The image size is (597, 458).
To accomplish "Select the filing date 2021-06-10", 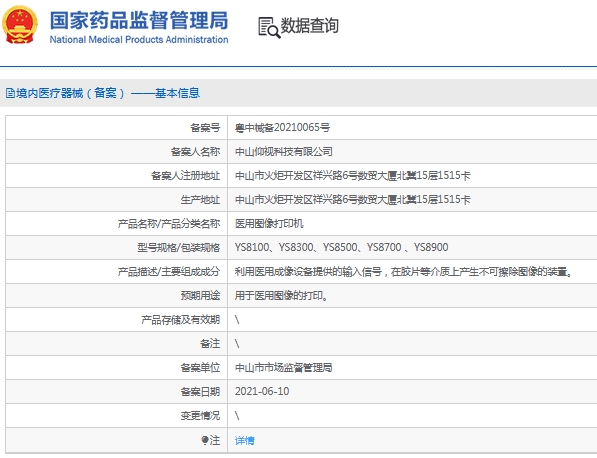I will (262, 391).
